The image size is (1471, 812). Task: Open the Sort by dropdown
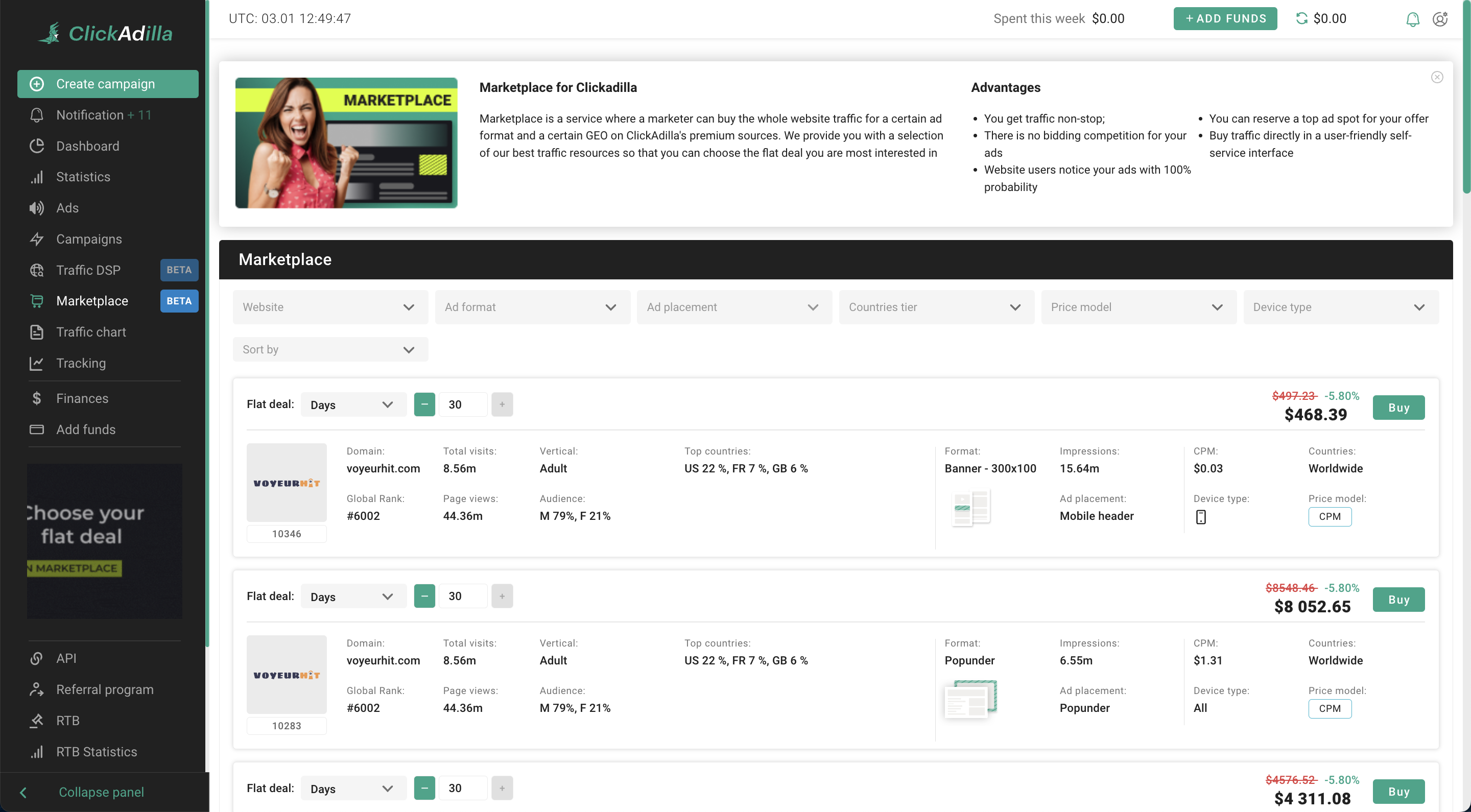tap(330, 349)
